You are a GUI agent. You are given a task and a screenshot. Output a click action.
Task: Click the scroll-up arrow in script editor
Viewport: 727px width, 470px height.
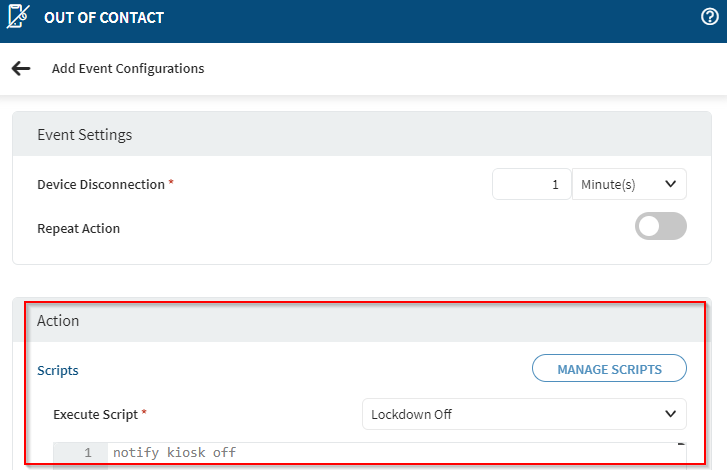click(x=682, y=445)
